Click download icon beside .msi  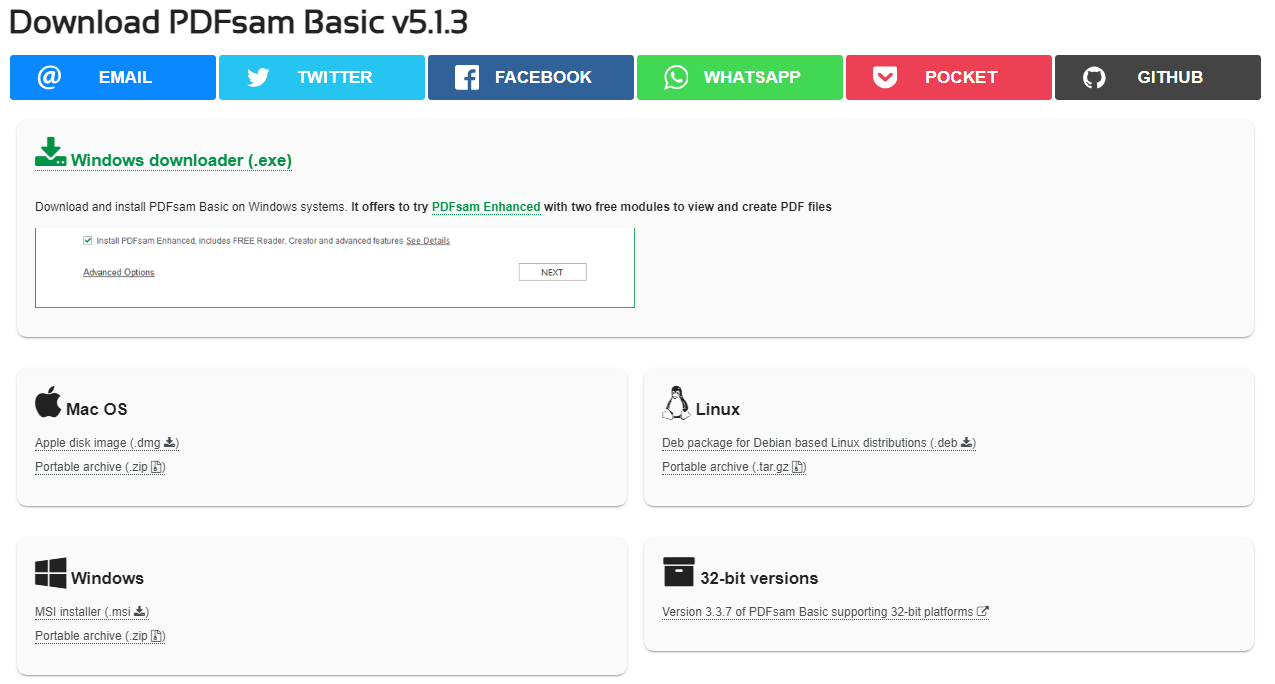click(x=140, y=611)
